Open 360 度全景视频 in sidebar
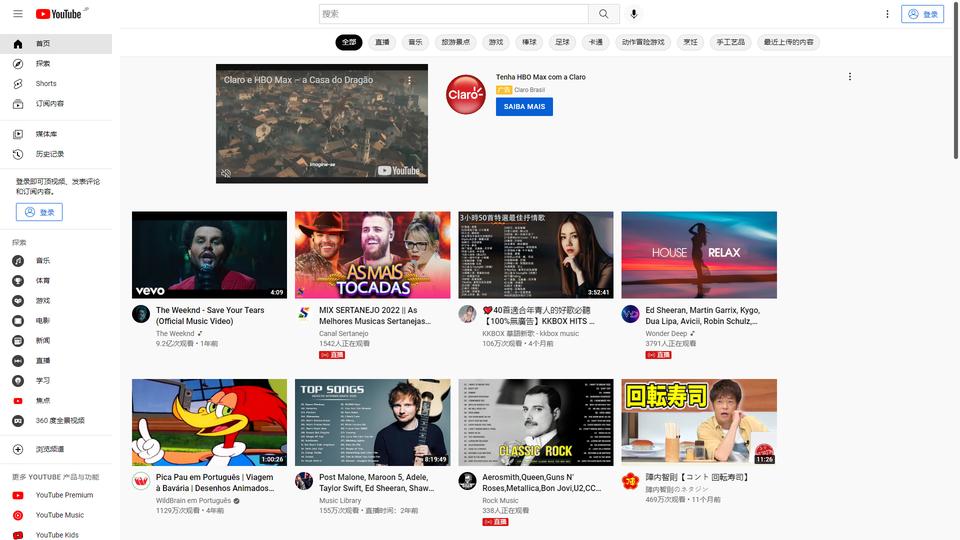Viewport: 960px width, 540px height. pos(56,421)
